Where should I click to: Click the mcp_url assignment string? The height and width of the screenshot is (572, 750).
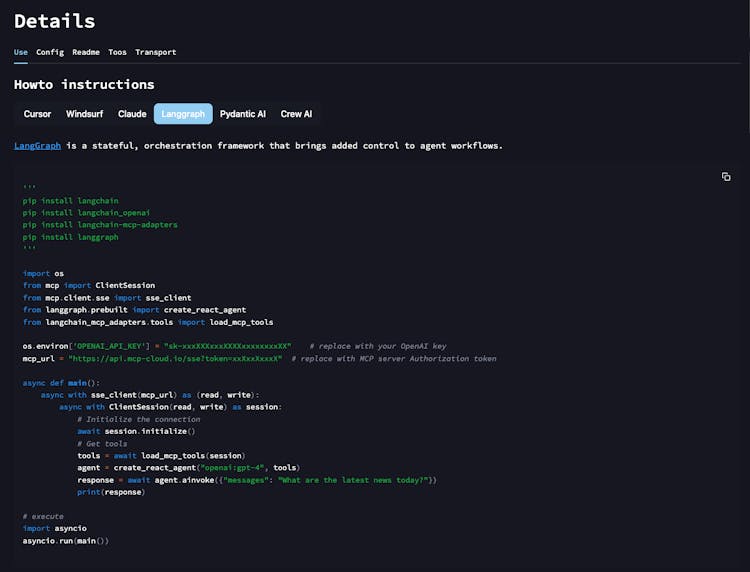point(175,359)
